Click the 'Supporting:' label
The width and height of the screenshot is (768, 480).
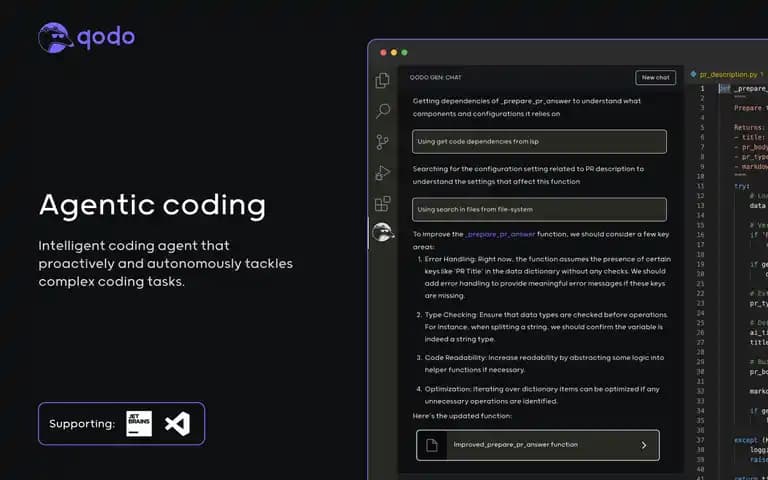[x=82, y=424]
